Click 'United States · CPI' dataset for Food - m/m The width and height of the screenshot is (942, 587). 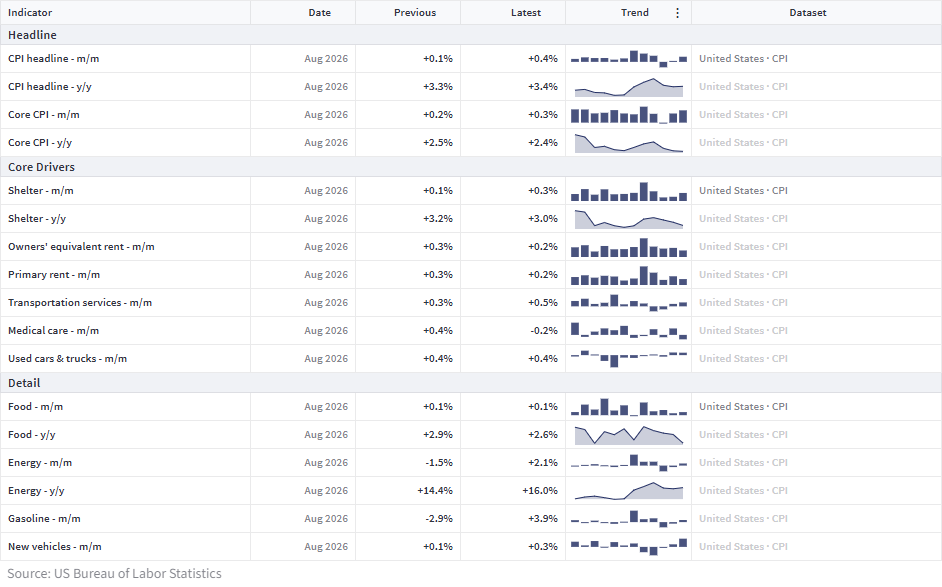[743, 407]
